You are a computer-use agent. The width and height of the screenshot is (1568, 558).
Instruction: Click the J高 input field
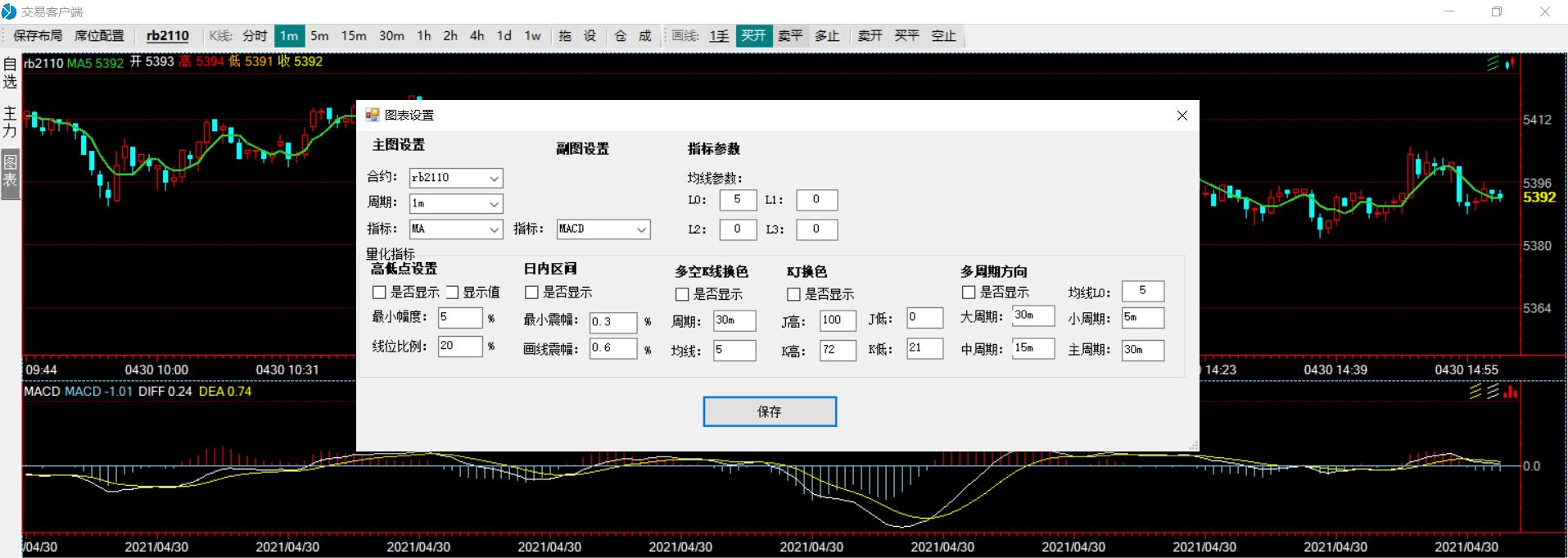[x=838, y=320]
